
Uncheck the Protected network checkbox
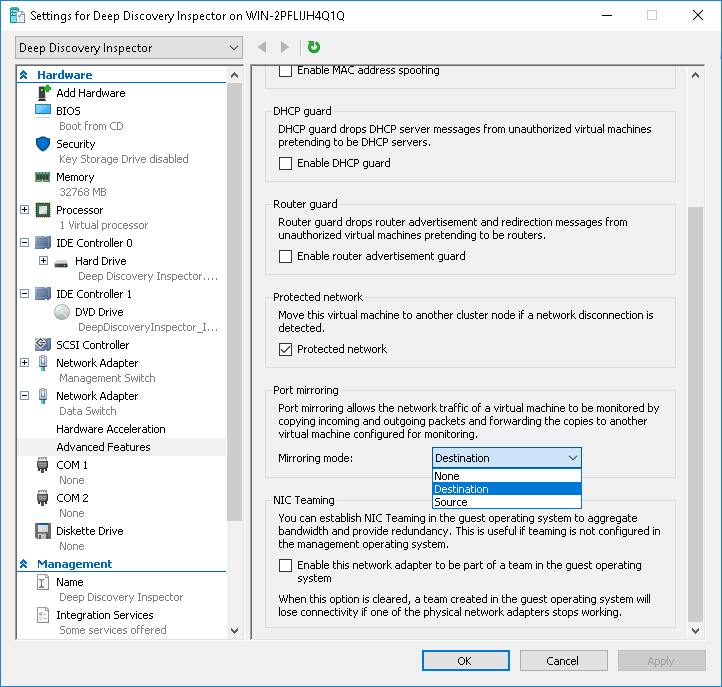286,349
